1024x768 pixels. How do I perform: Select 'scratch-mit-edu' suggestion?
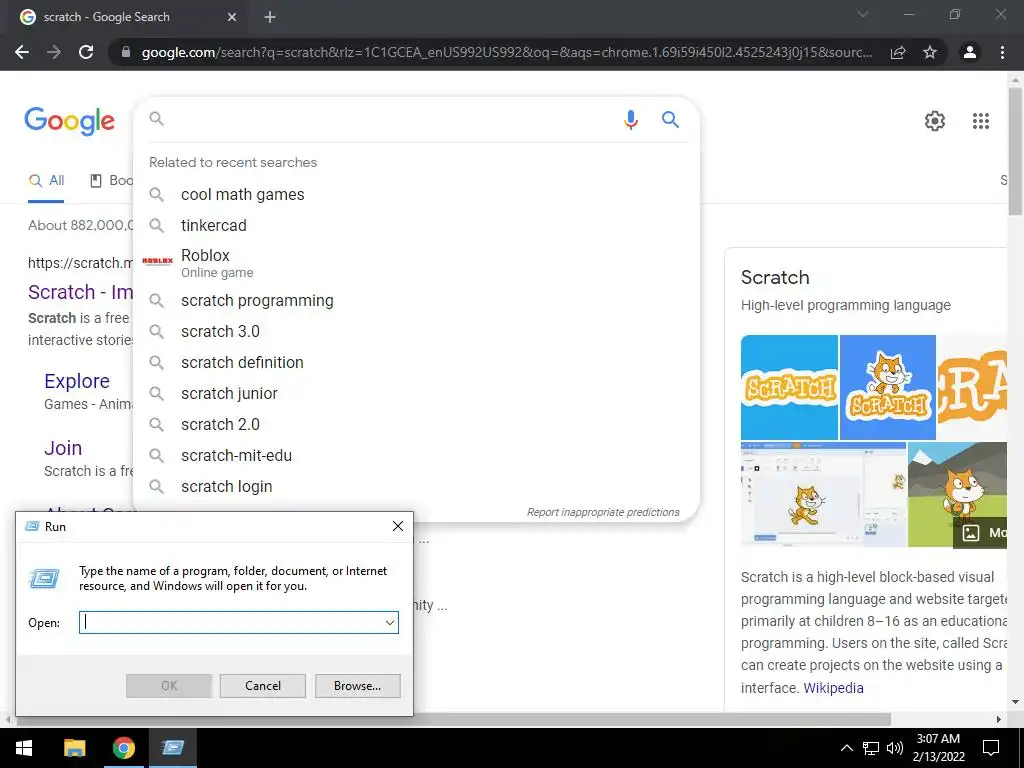point(416,456)
